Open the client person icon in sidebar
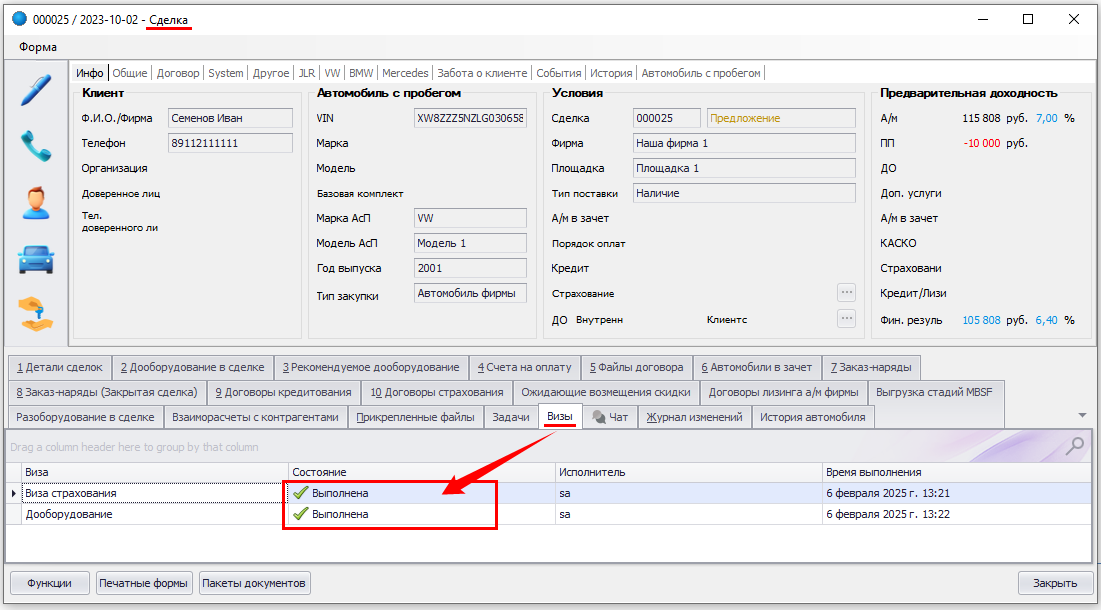This screenshot has width=1101, height=610. tap(36, 203)
